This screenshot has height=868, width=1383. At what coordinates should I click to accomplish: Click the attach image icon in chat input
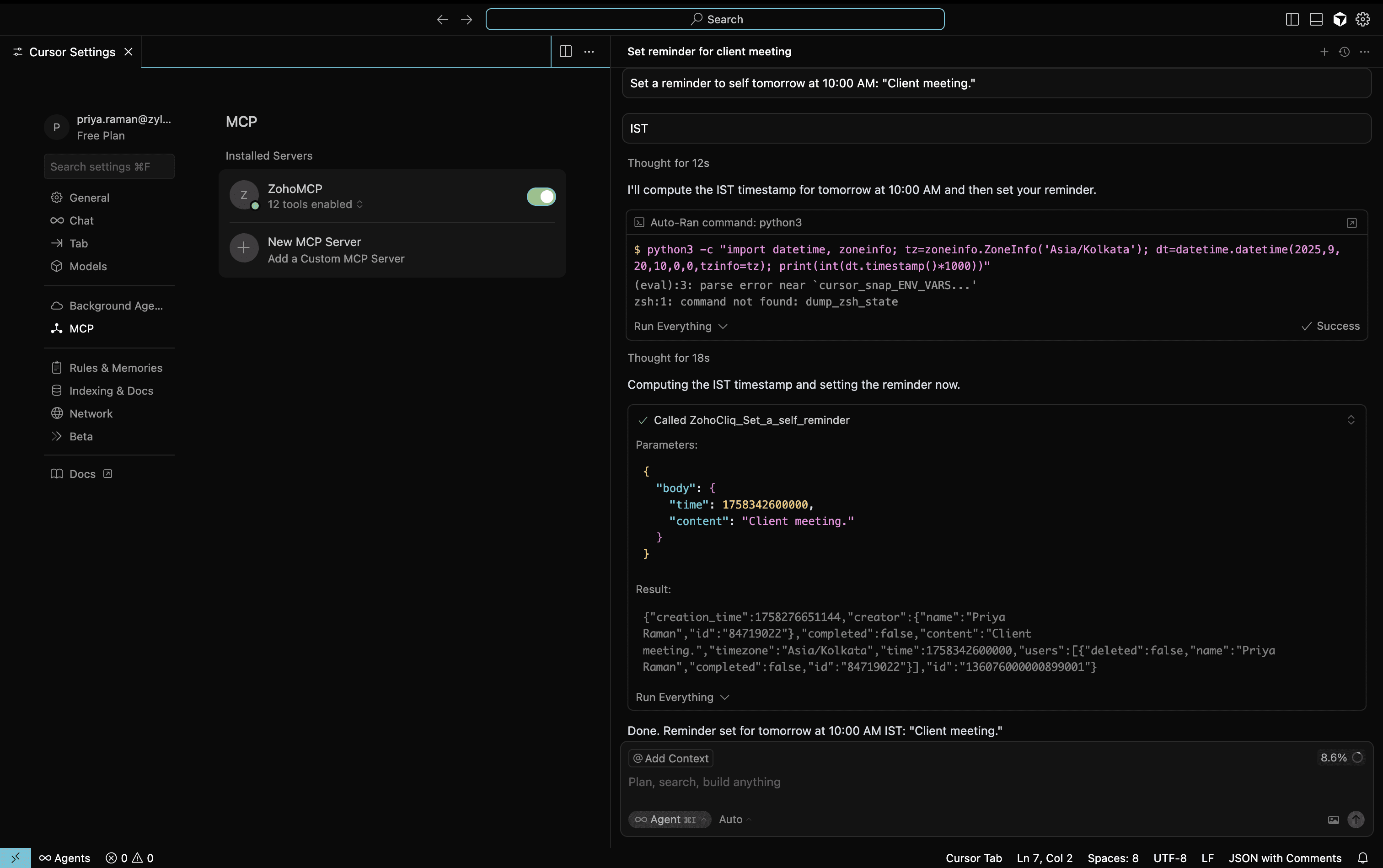point(1333,820)
